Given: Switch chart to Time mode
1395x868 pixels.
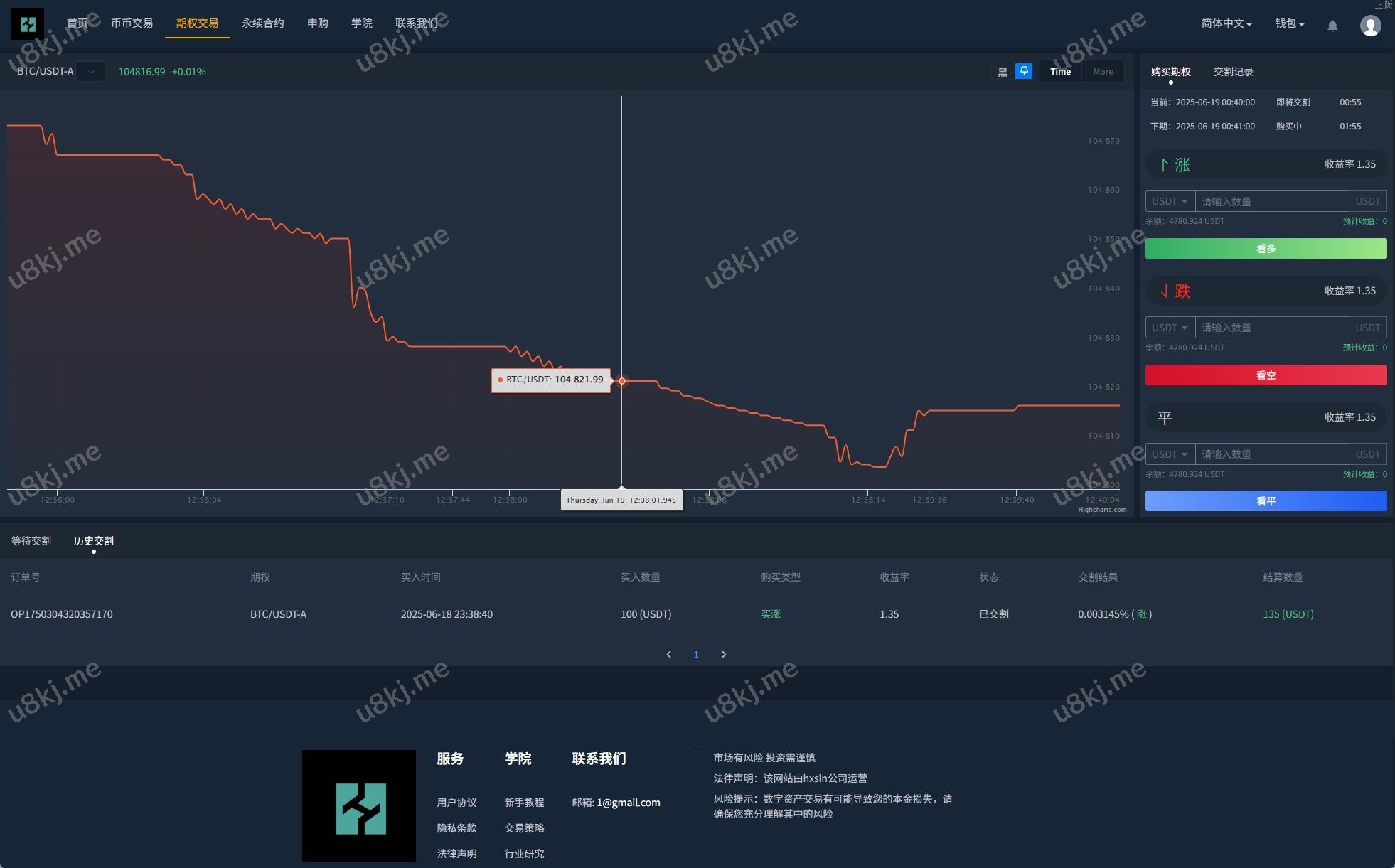Looking at the screenshot, I should coord(1060,72).
